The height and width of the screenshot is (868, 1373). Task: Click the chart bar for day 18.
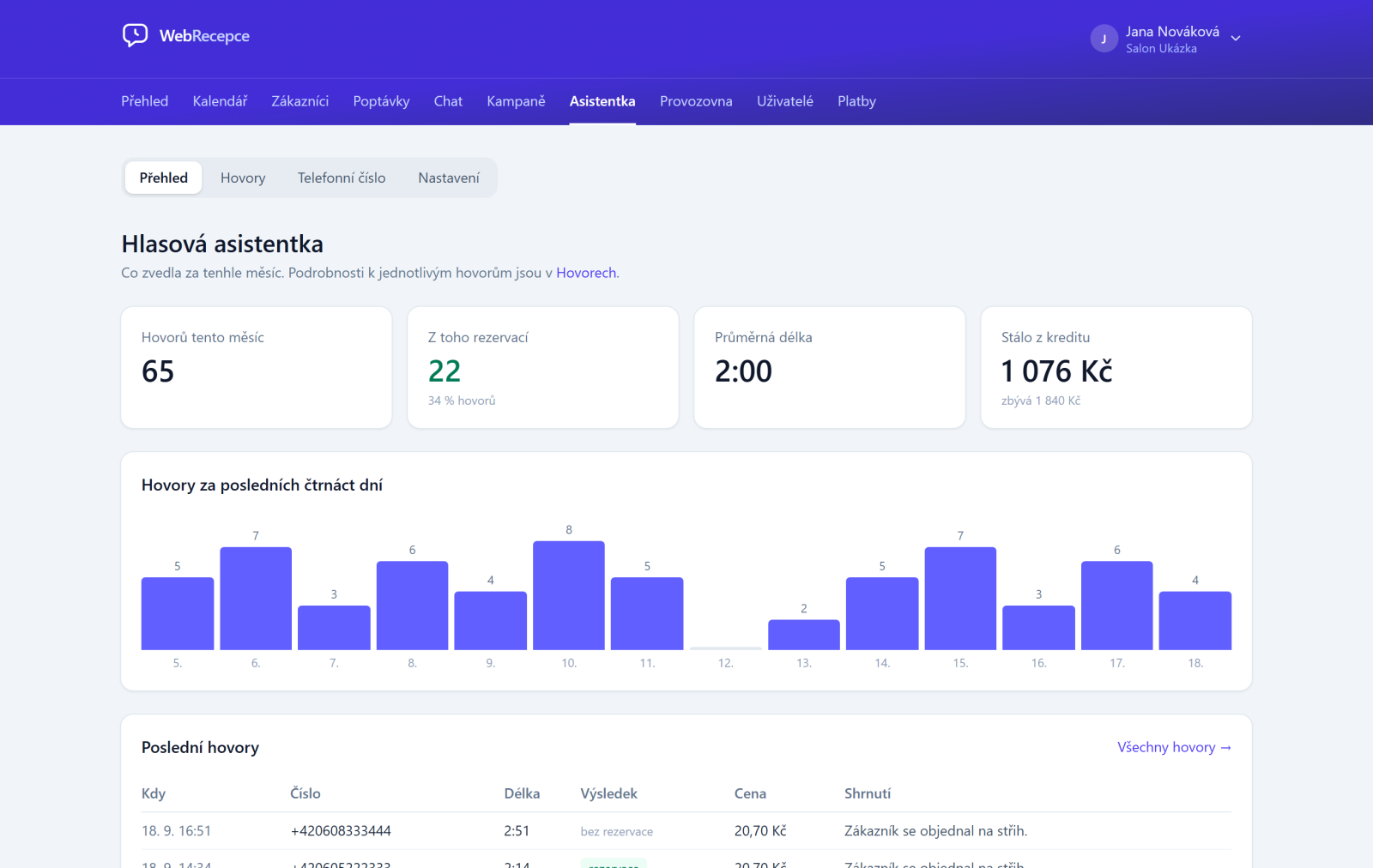[1195, 620]
